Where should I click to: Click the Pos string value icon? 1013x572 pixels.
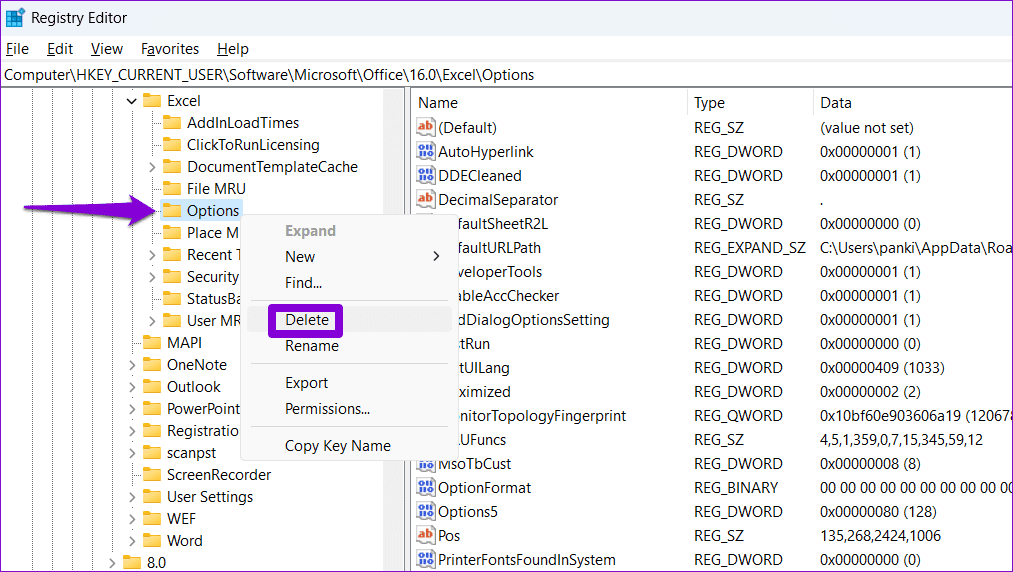(425, 535)
